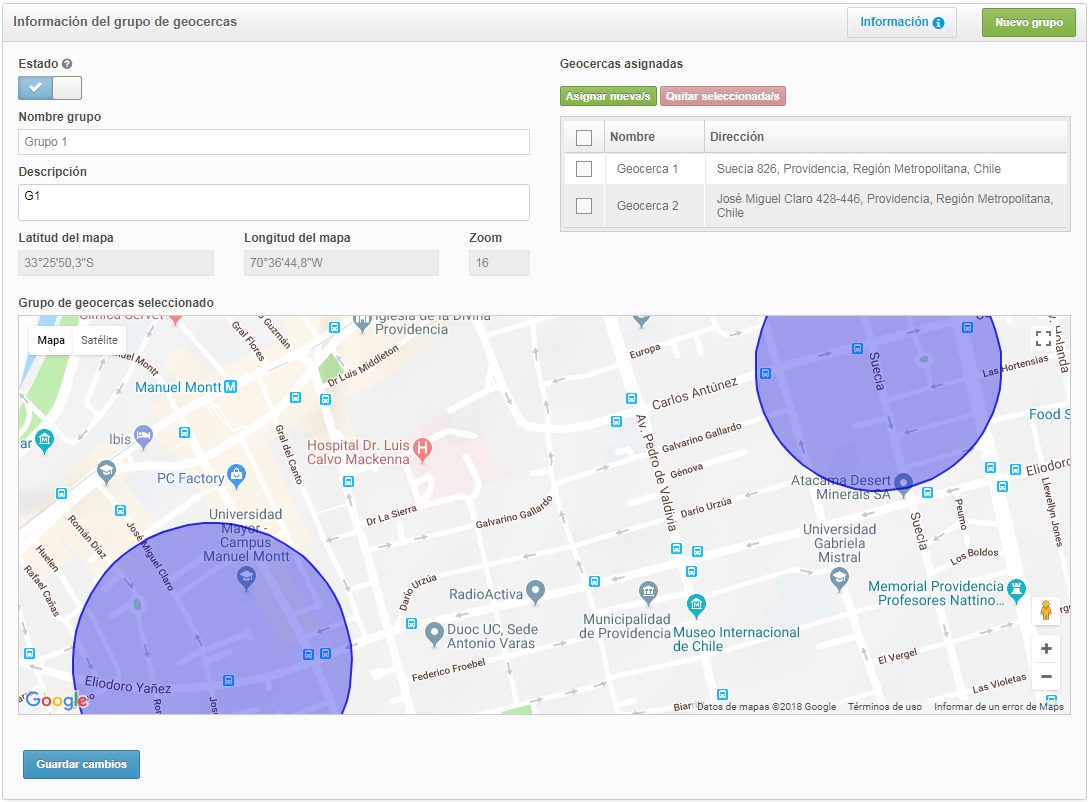Select the Mapa view tab
The width and height of the screenshot is (1089, 802).
(x=51, y=340)
